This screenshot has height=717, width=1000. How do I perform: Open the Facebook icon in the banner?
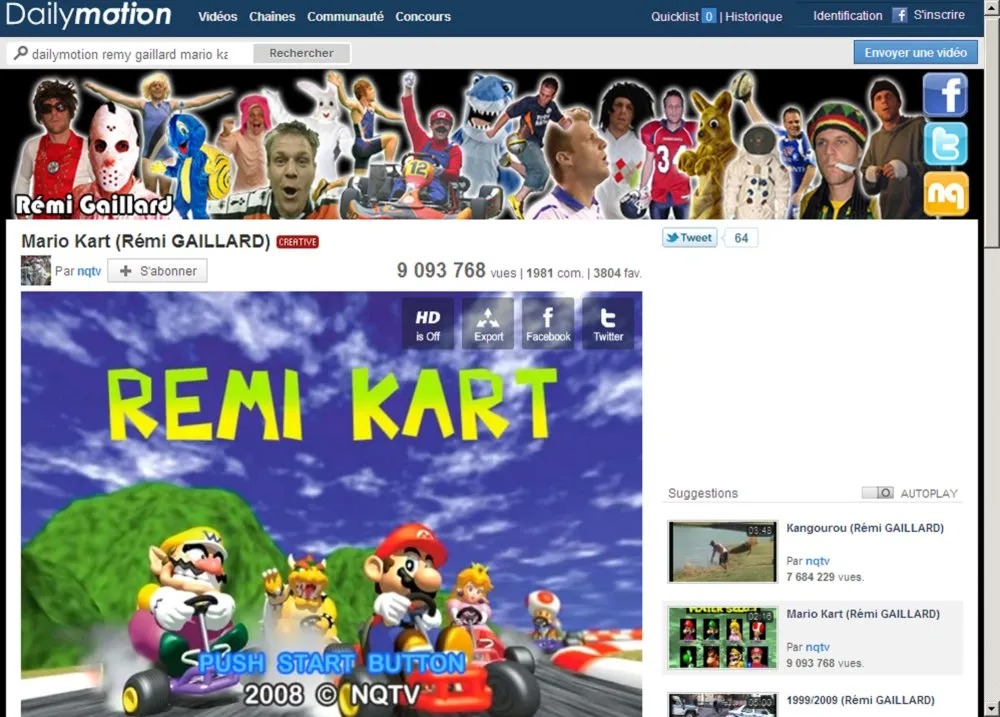(x=945, y=94)
